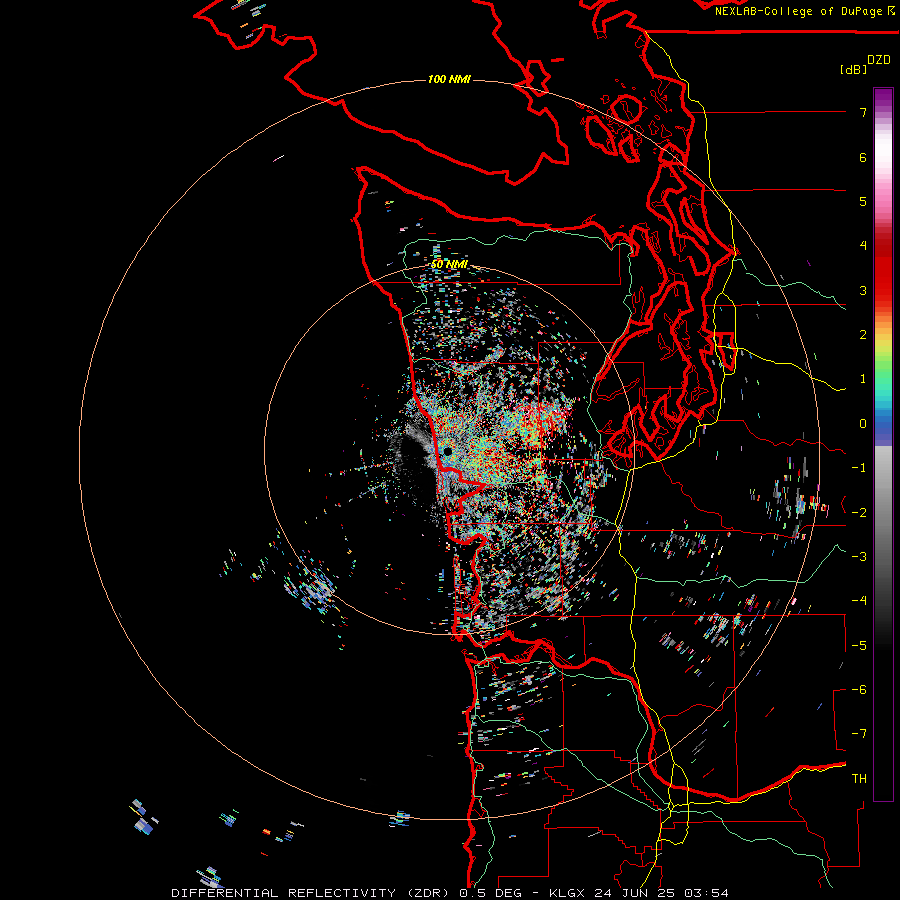Image resolution: width=900 pixels, height=900 pixels.
Task: Click the 100 NMI range ring label
Action: [449, 79]
